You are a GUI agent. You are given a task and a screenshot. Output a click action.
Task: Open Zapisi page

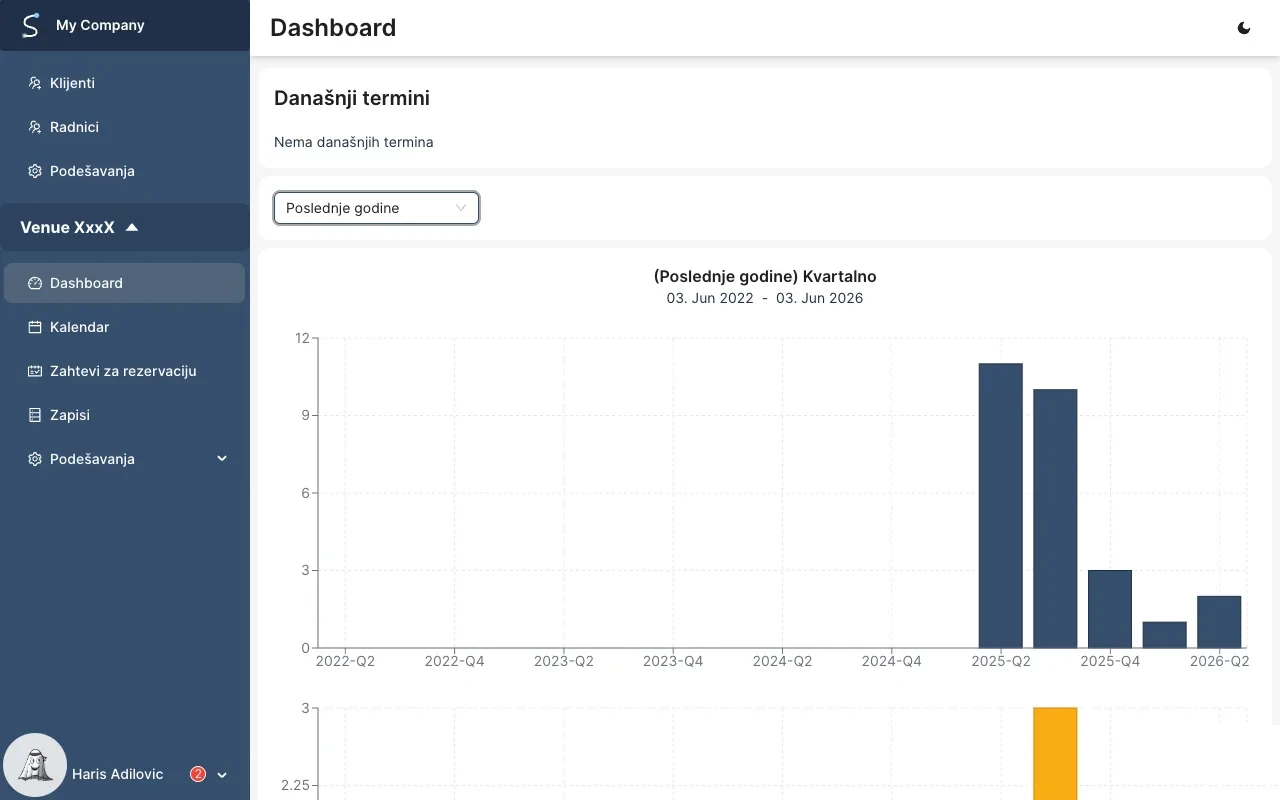125,415
